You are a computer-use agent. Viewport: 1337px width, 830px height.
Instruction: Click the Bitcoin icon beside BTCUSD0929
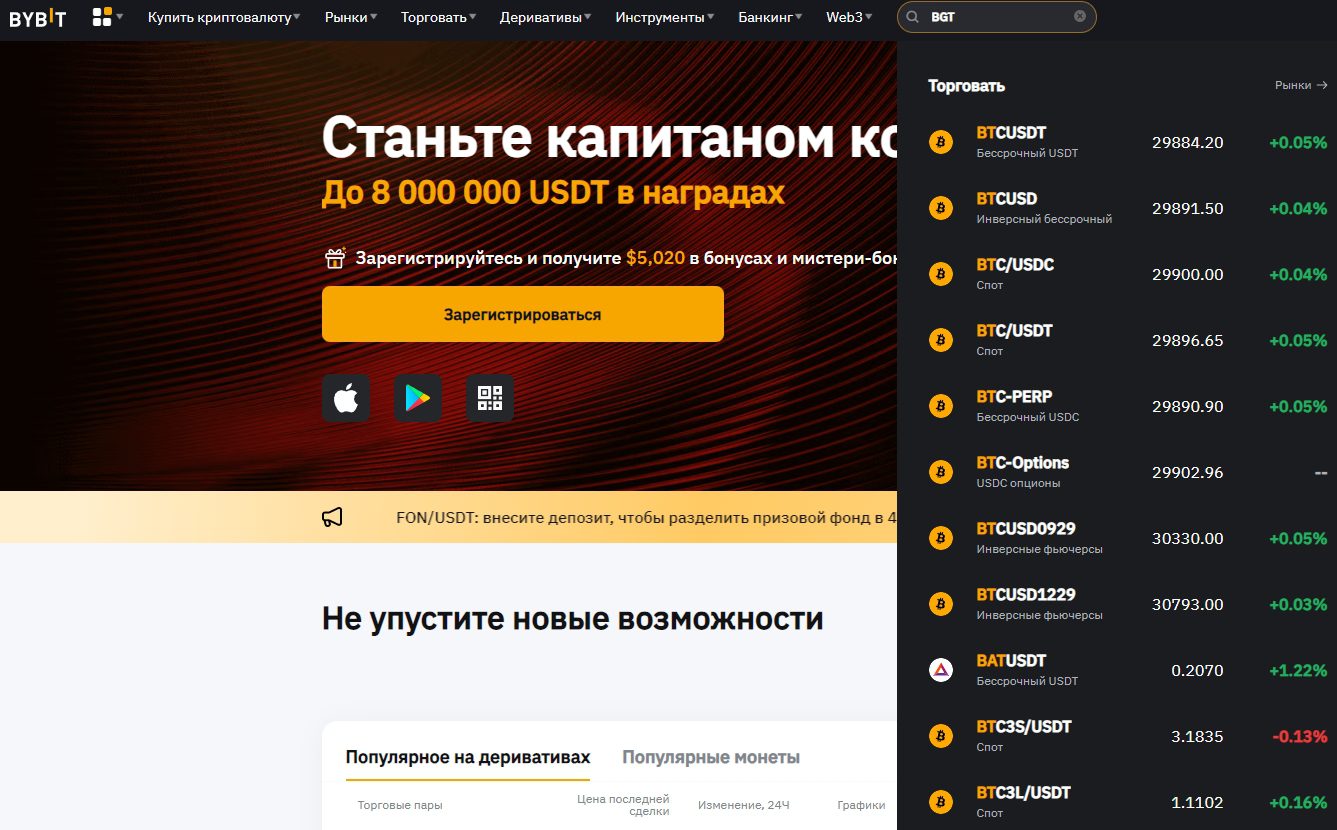941,538
